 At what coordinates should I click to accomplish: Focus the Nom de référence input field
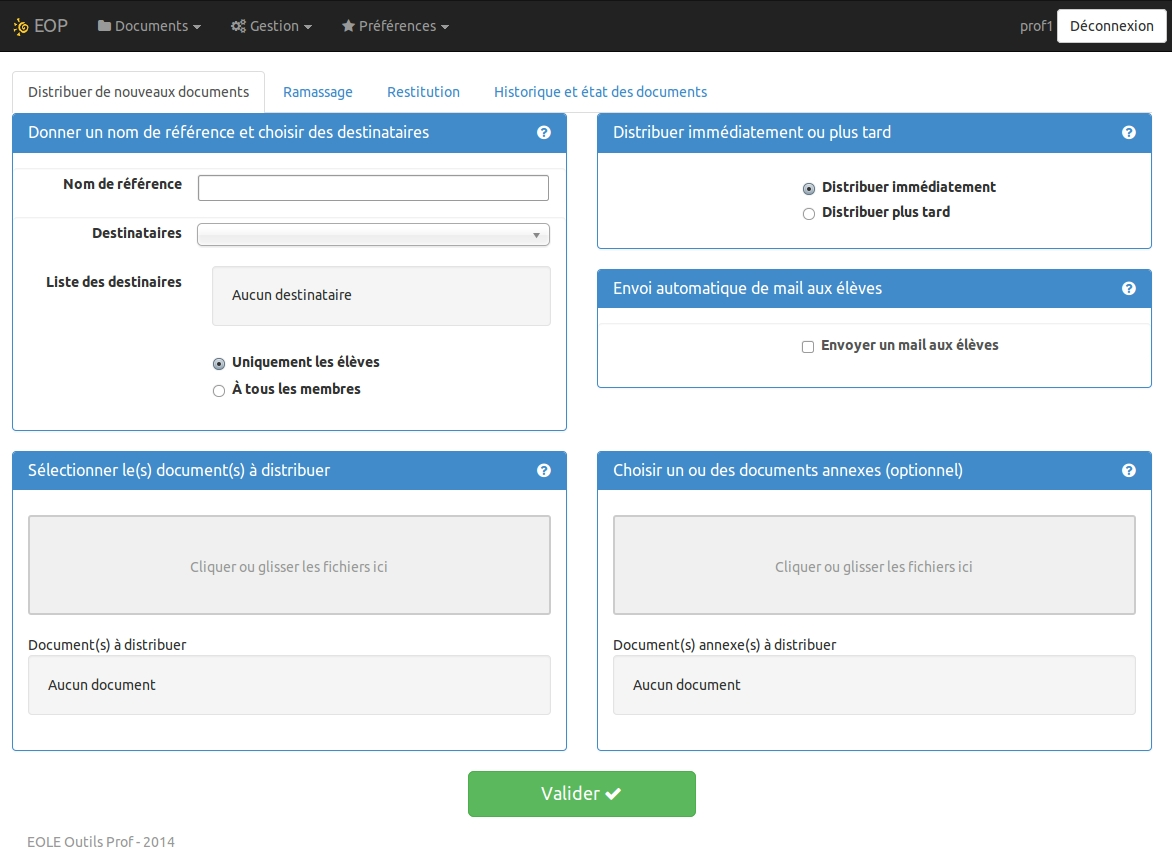373,188
